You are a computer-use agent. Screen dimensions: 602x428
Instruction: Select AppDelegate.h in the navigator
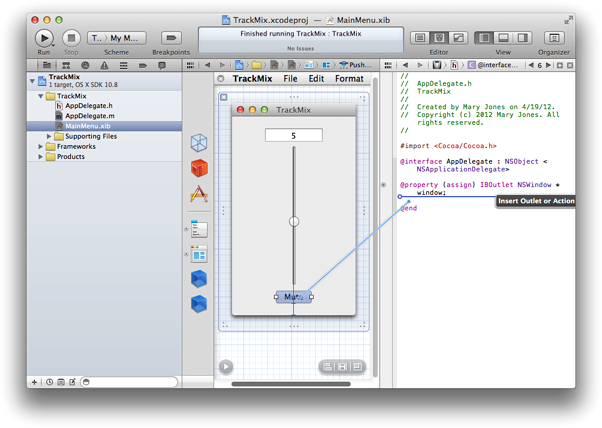(x=89, y=106)
